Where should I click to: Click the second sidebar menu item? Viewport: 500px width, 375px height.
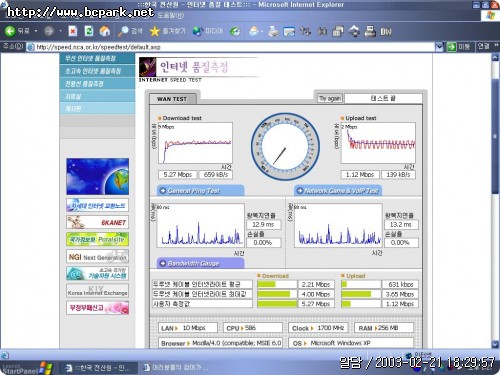tap(97, 71)
